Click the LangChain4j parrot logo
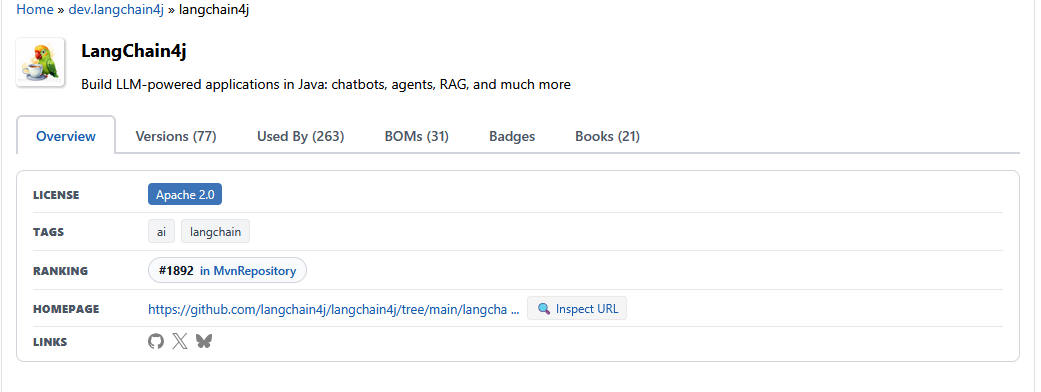Image resolution: width=1041 pixels, height=392 pixels. click(x=40, y=62)
